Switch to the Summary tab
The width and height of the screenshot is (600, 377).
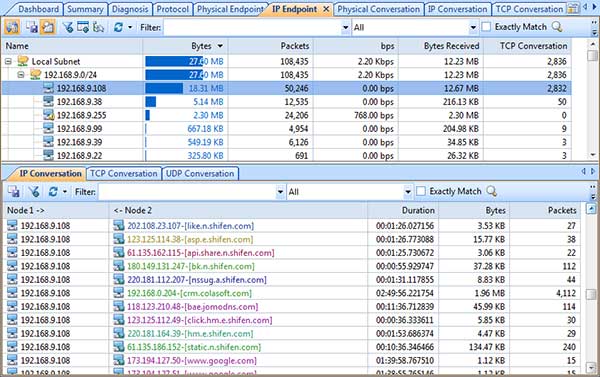point(85,9)
